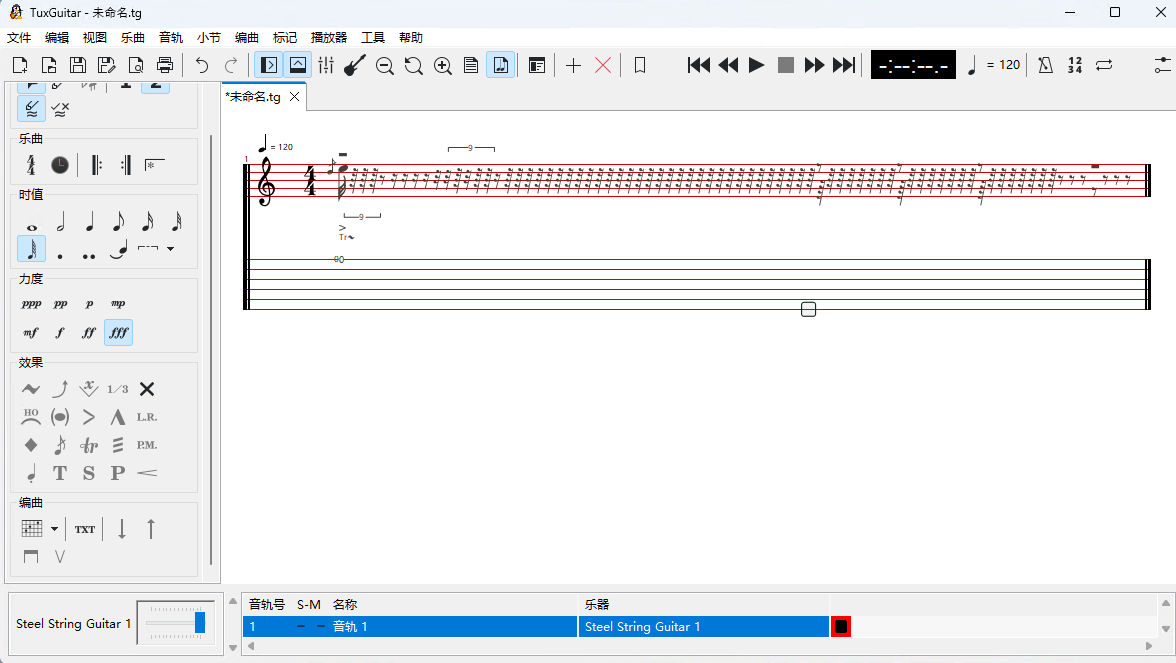Click the red remove track X icon
The width and height of the screenshot is (1176, 663).
(602, 65)
